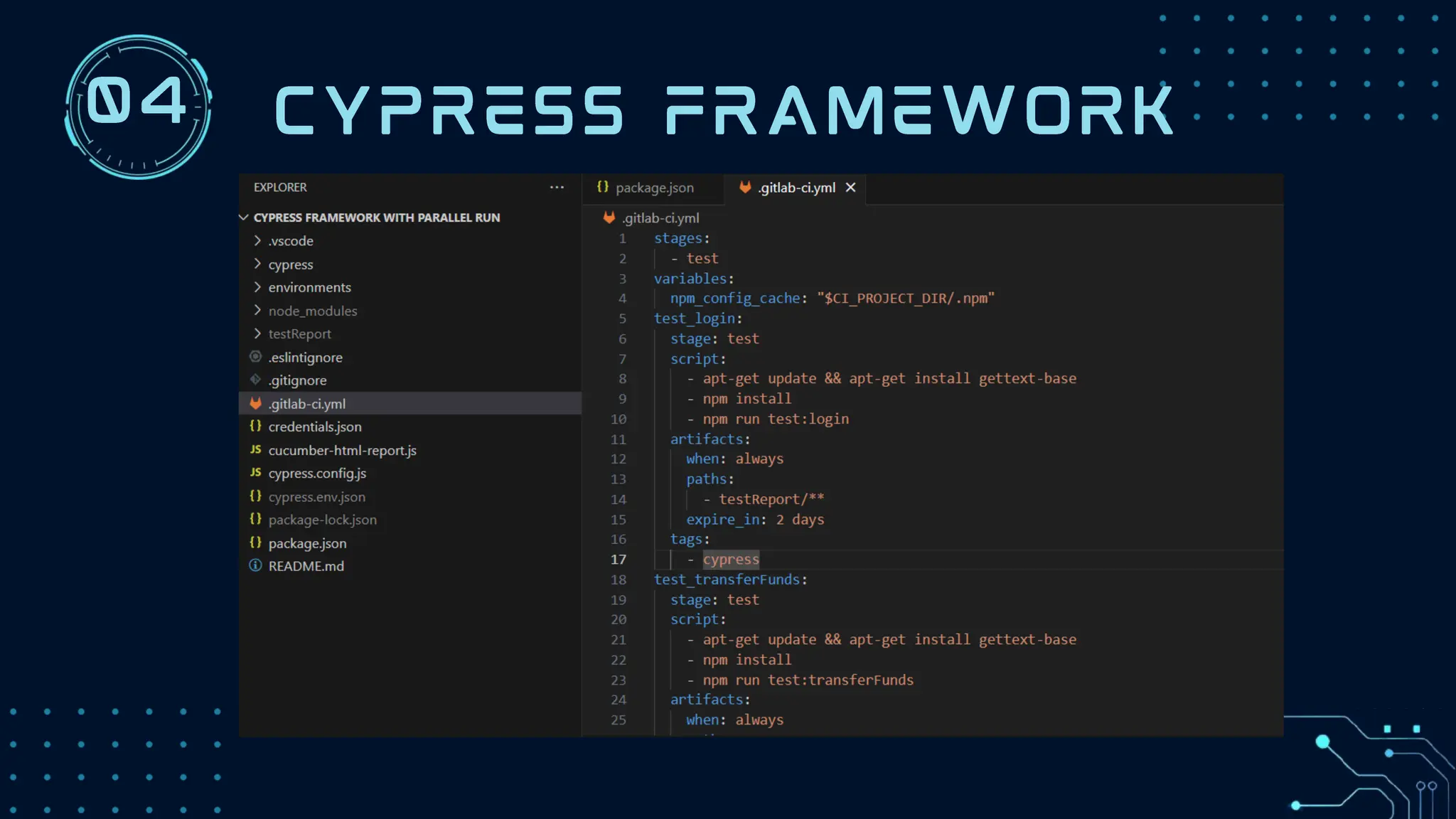Click info icon next to README.md
Screen dimensions: 1456x819
(x=256, y=566)
